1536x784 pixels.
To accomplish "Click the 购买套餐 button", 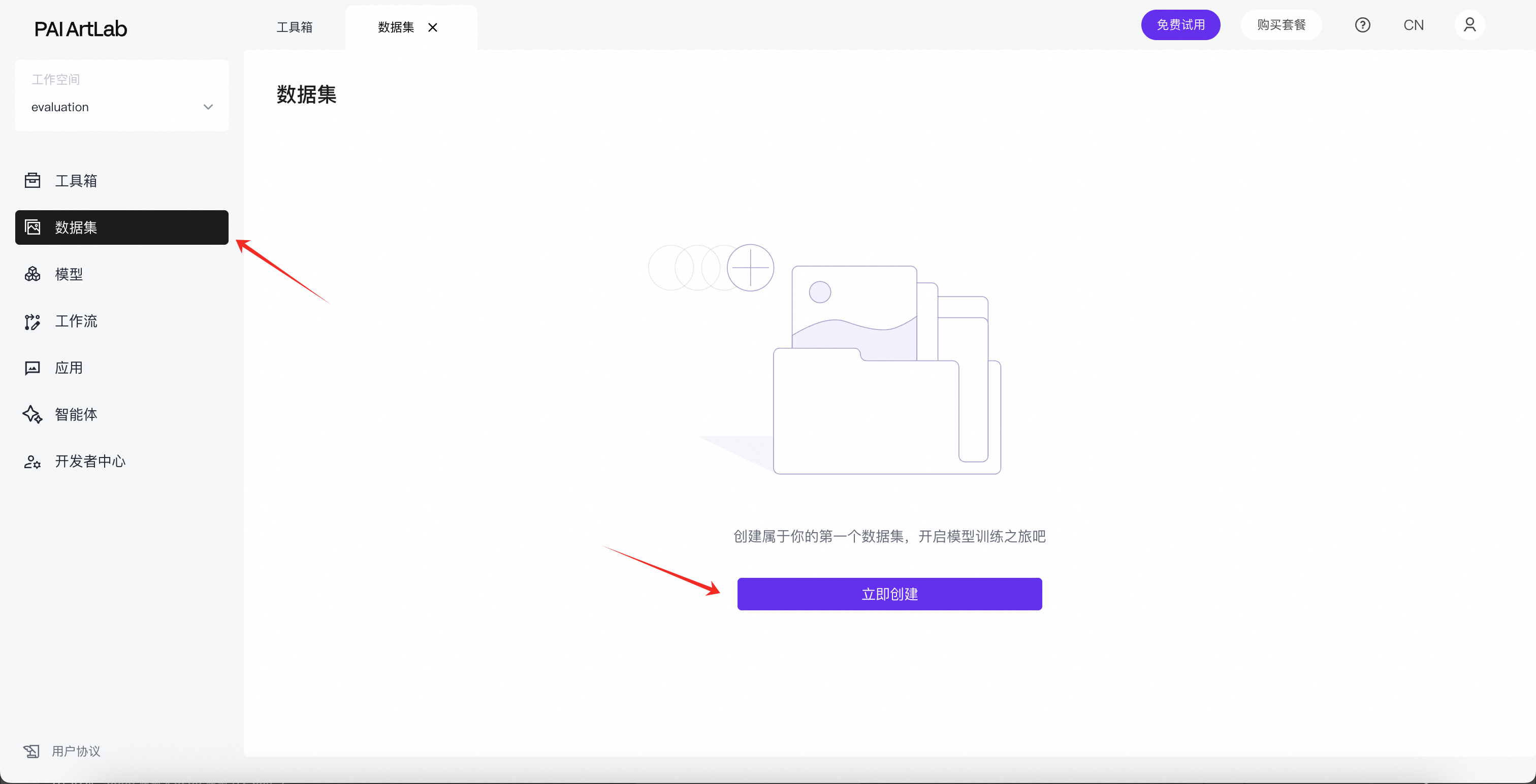I will [1282, 25].
